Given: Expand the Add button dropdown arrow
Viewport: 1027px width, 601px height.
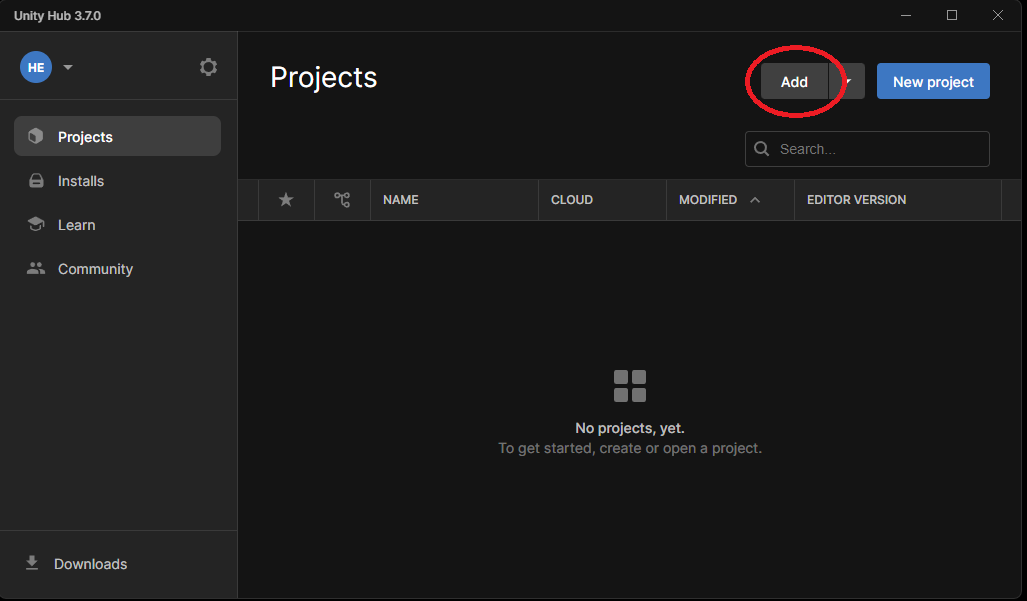Looking at the screenshot, I should [x=848, y=81].
